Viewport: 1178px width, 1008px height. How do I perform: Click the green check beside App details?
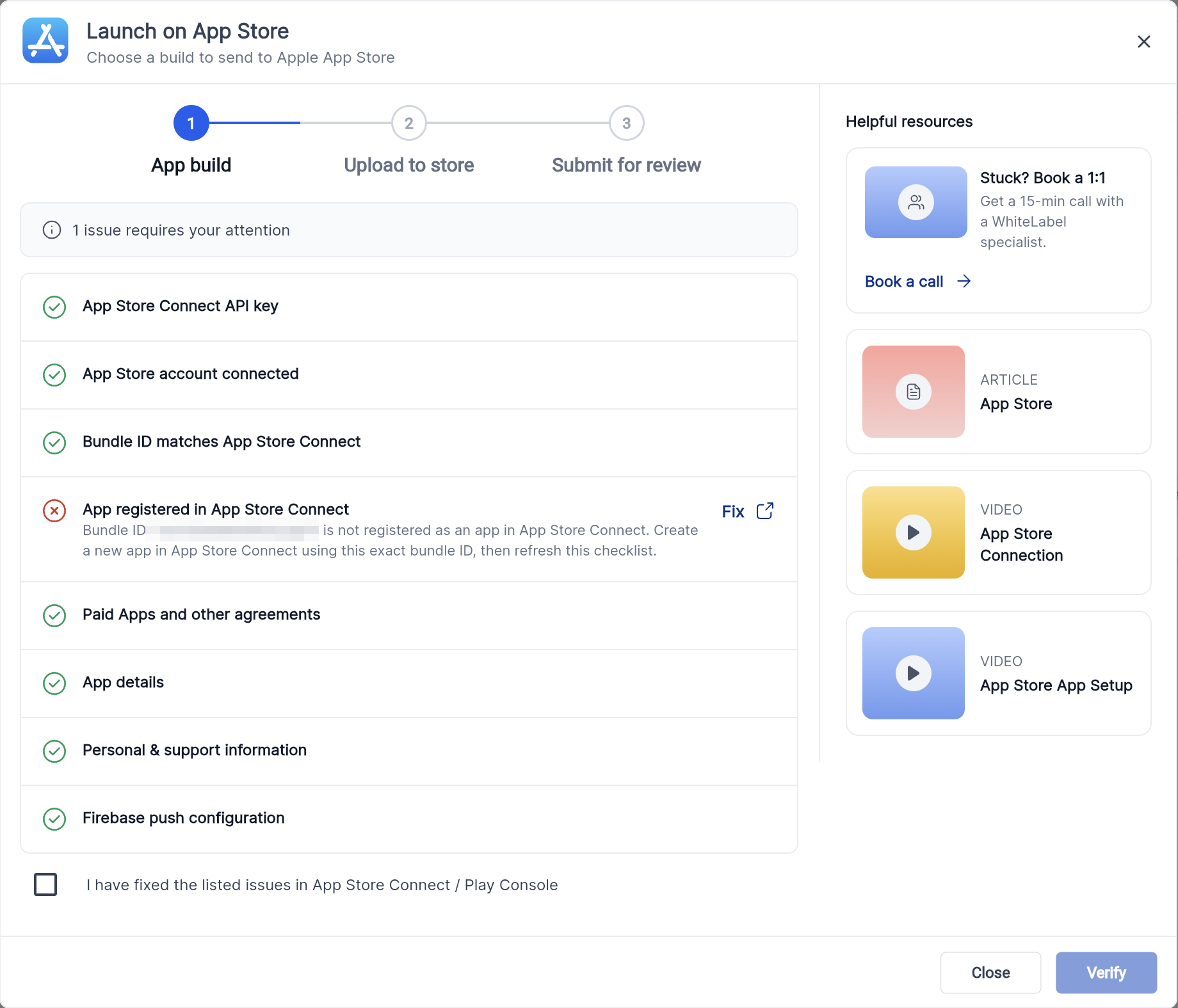[x=54, y=684]
